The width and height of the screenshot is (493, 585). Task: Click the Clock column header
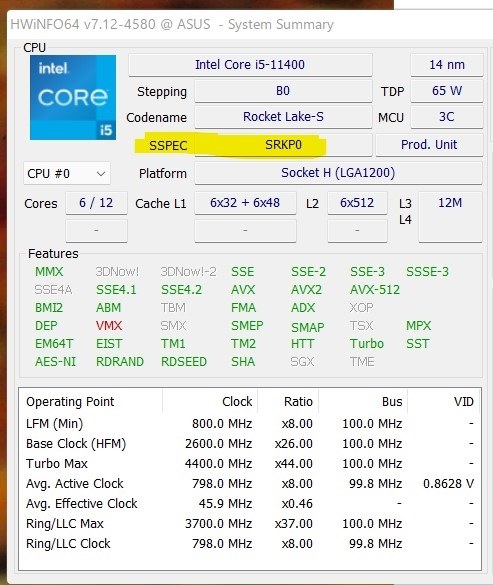210,402
